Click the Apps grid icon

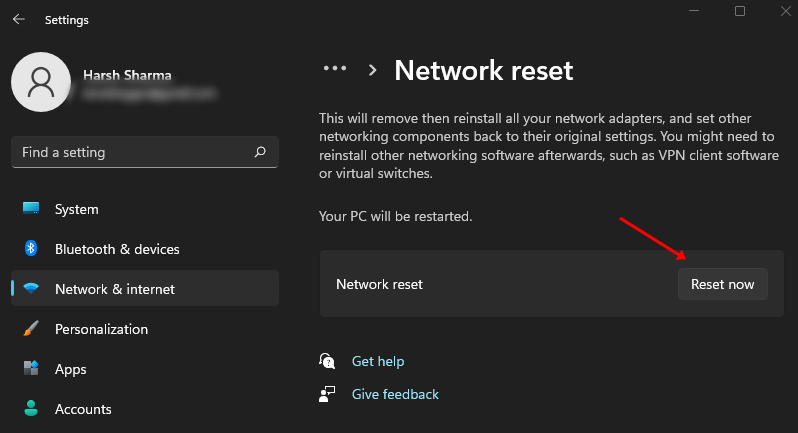tap(31, 369)
